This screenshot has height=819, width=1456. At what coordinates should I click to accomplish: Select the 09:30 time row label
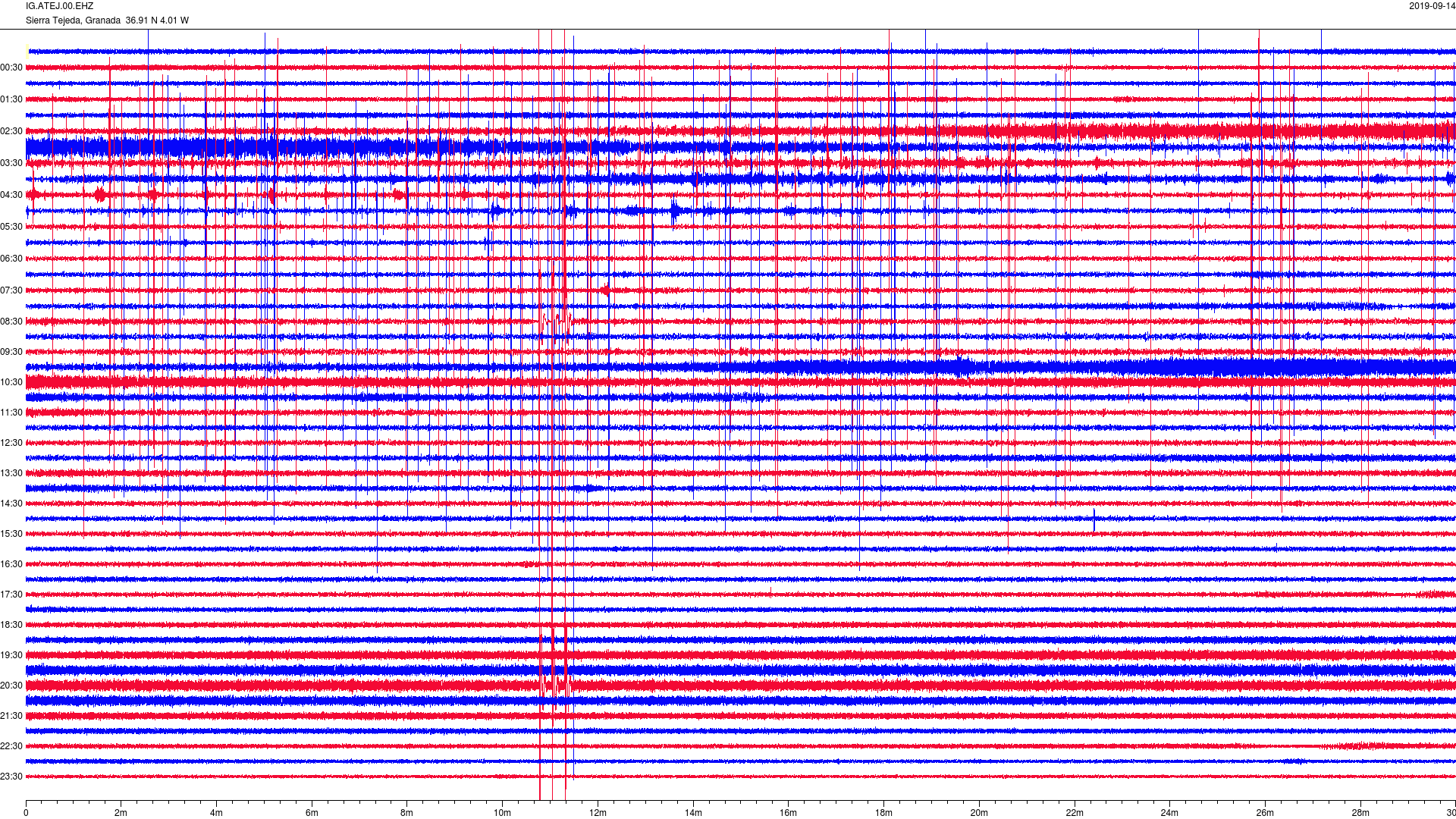11,352
